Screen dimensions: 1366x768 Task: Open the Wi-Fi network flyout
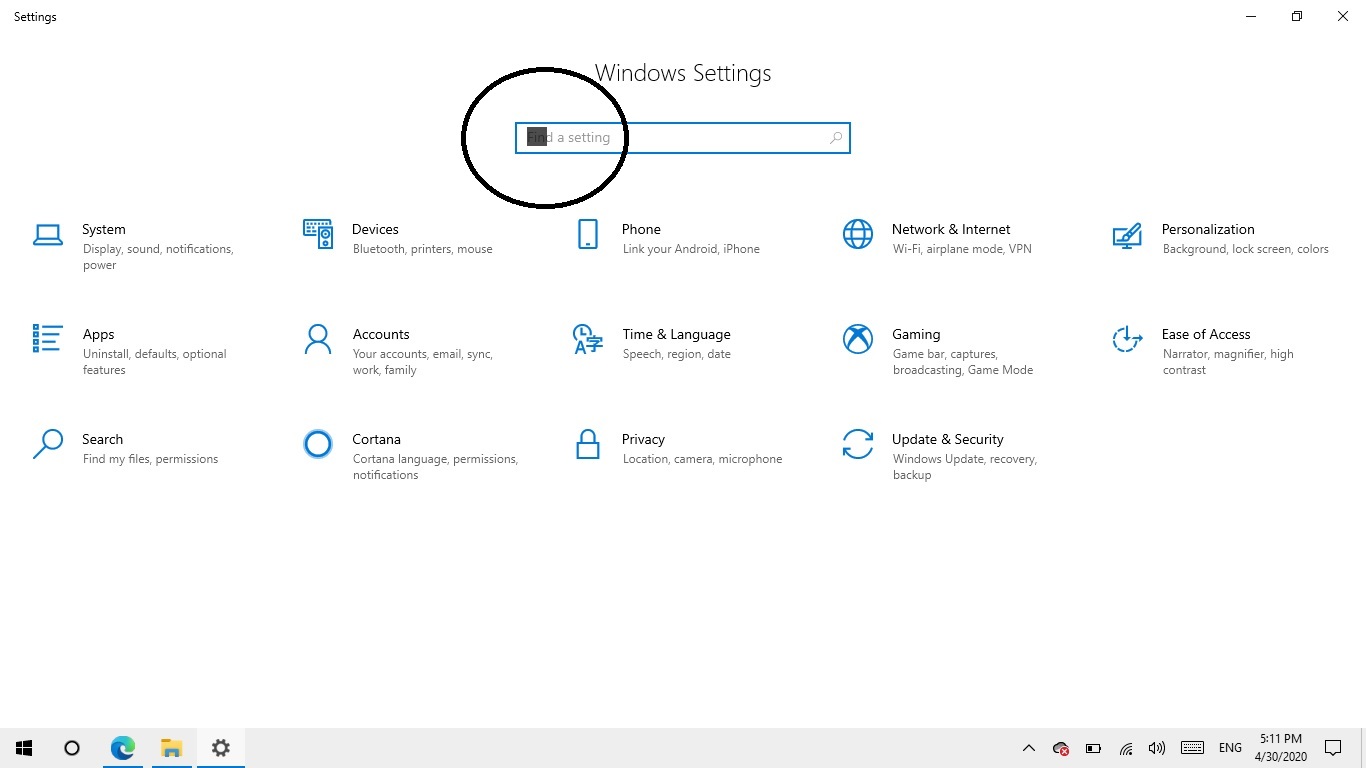1126,748
